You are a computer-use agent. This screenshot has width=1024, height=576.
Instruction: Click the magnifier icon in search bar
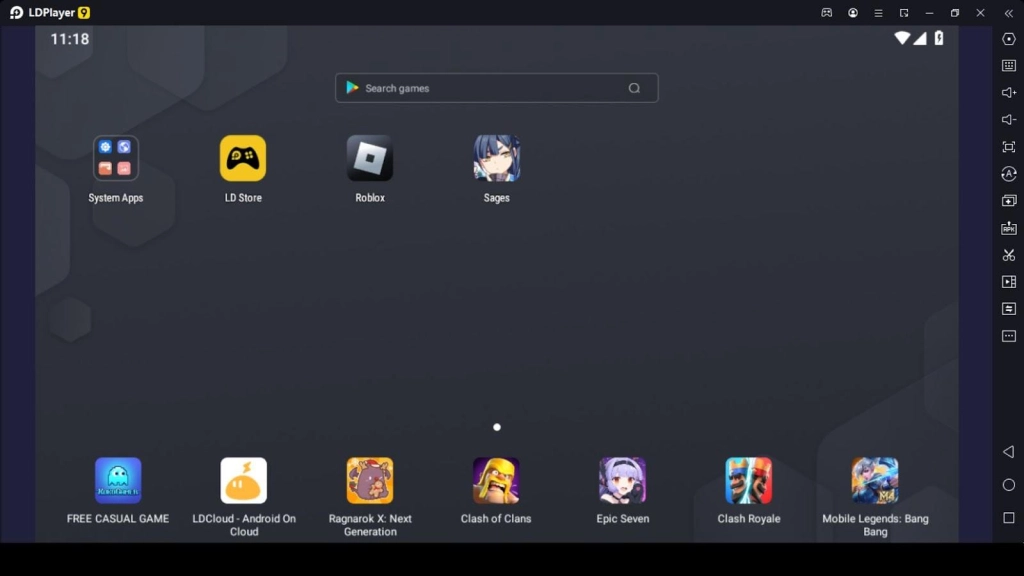[x=634, y=88]
